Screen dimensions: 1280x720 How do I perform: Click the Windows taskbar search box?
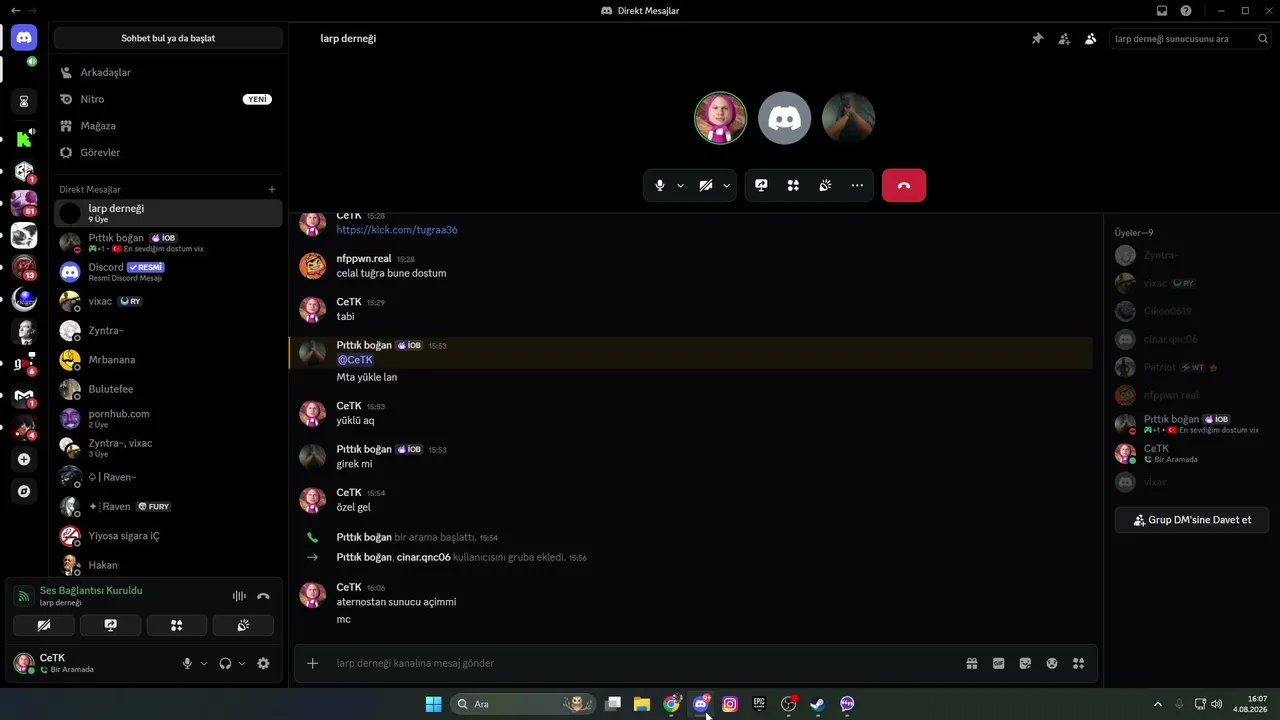524,704
